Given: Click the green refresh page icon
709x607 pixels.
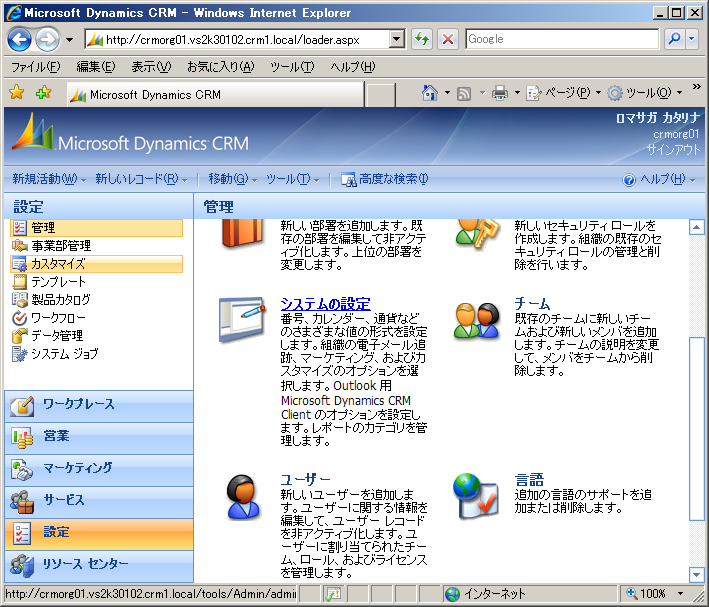Looking at the screenshot, I should (x=421, y=40).
